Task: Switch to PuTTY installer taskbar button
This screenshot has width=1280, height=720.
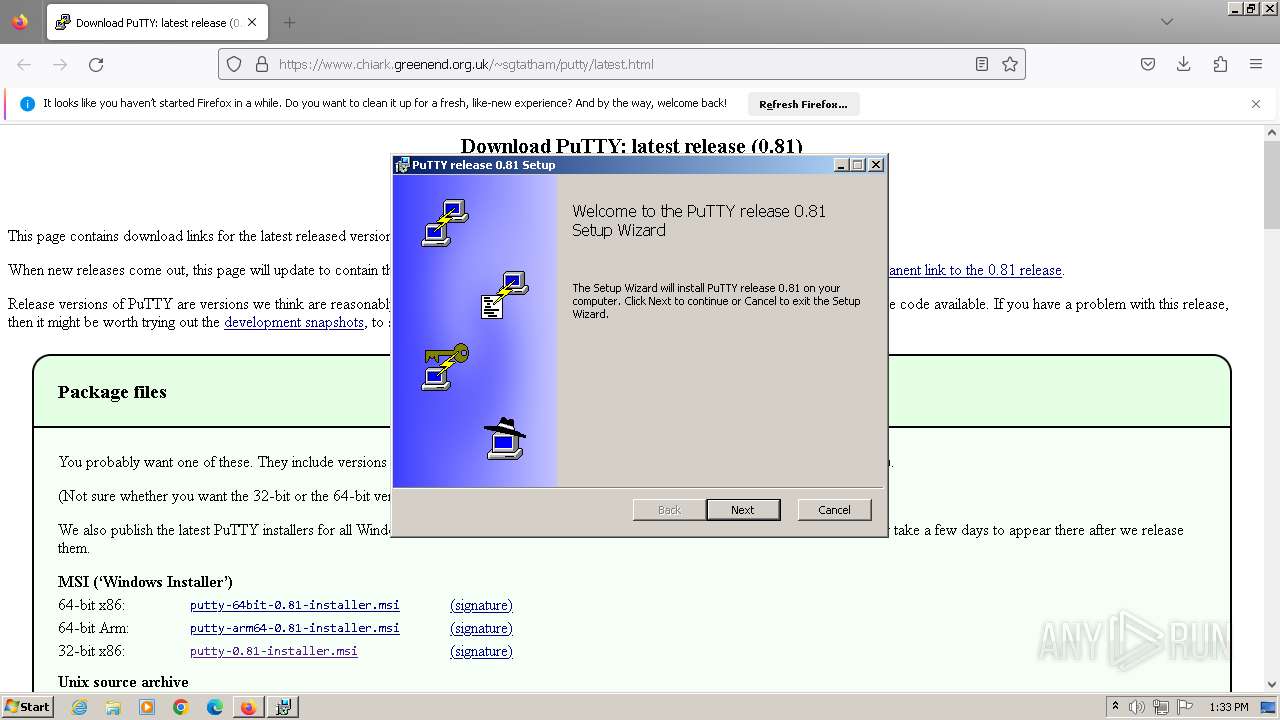Action: coord(284,707)
